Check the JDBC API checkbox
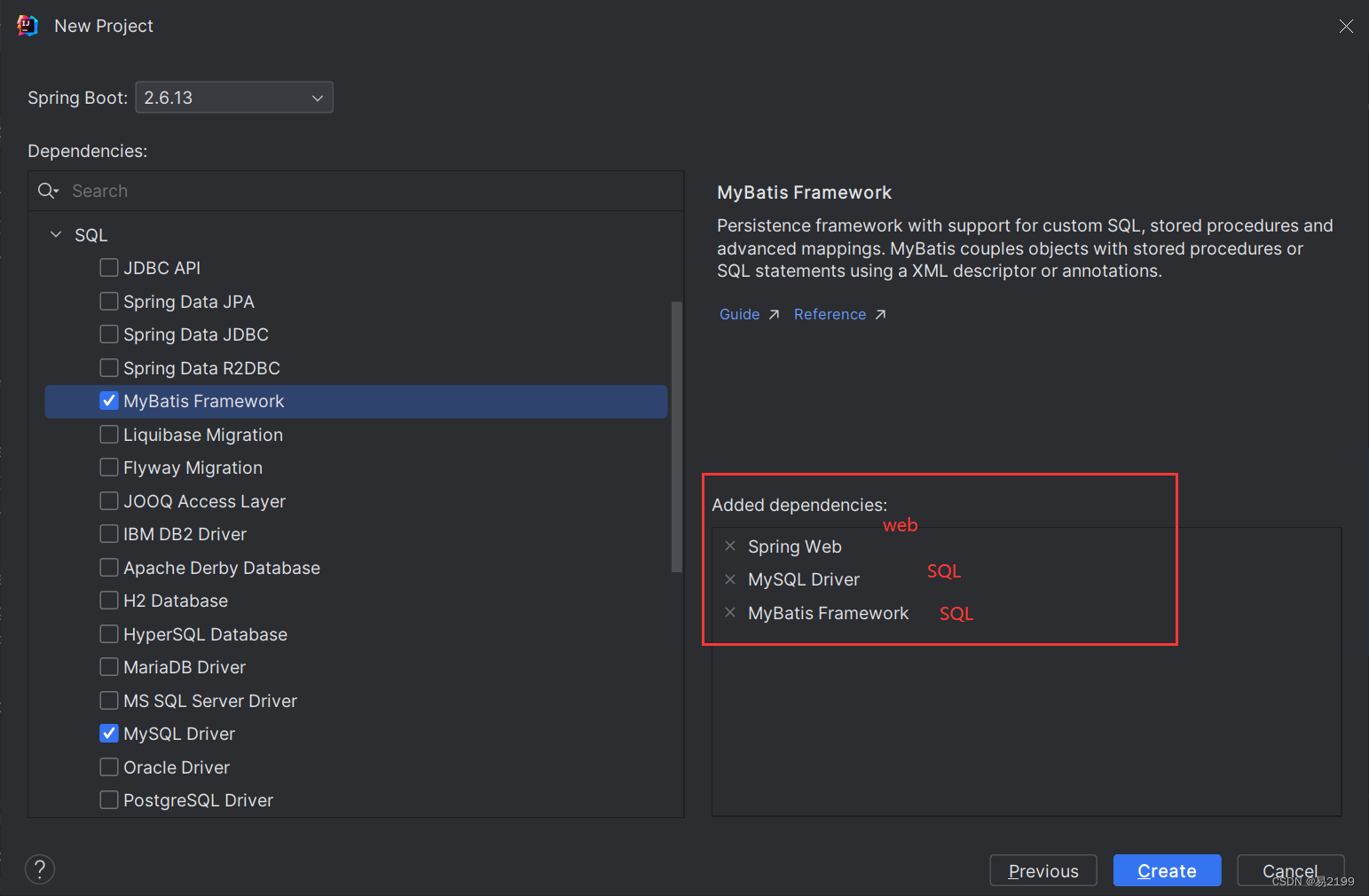The width and height of the screenshot is (1369, 896). 109,268
